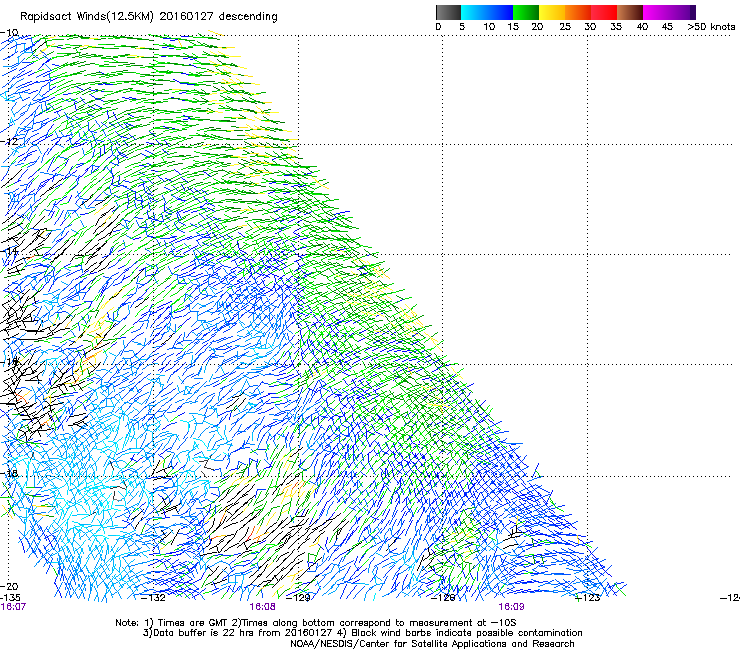Click the -135 longitude axis label
Screen dimensions: 740x650
click(10, 598)
